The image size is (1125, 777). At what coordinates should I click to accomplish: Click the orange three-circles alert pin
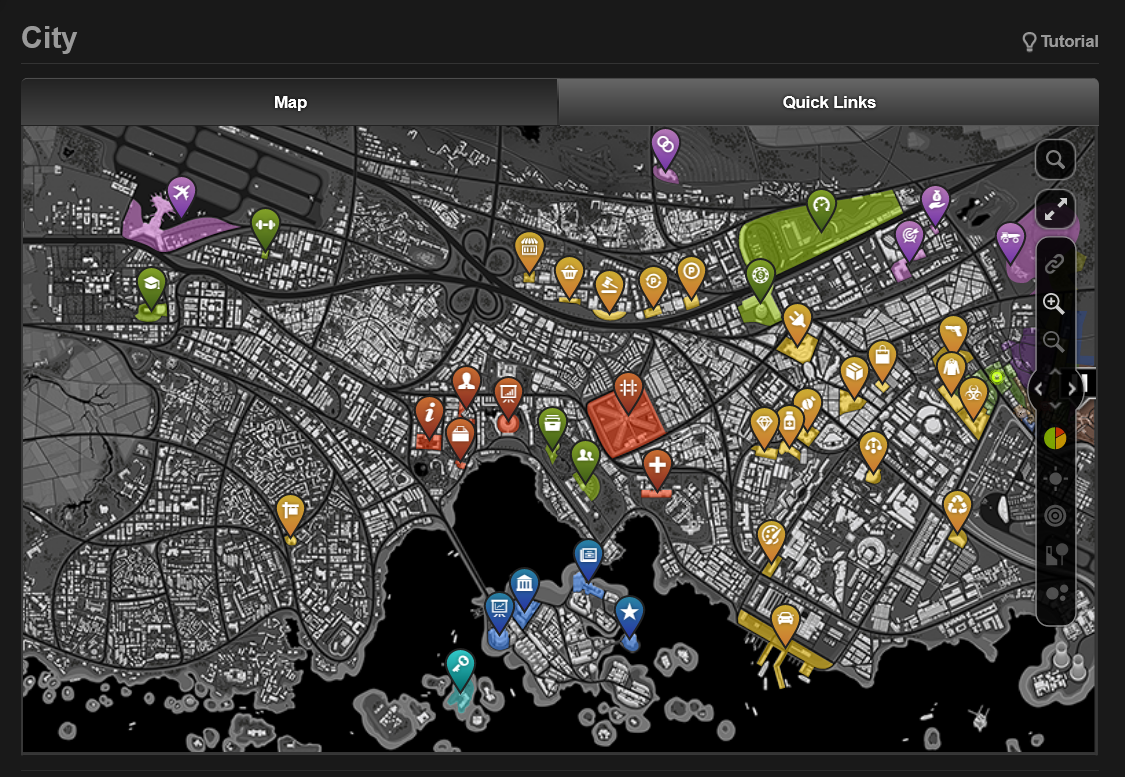(x=873, y=449)
